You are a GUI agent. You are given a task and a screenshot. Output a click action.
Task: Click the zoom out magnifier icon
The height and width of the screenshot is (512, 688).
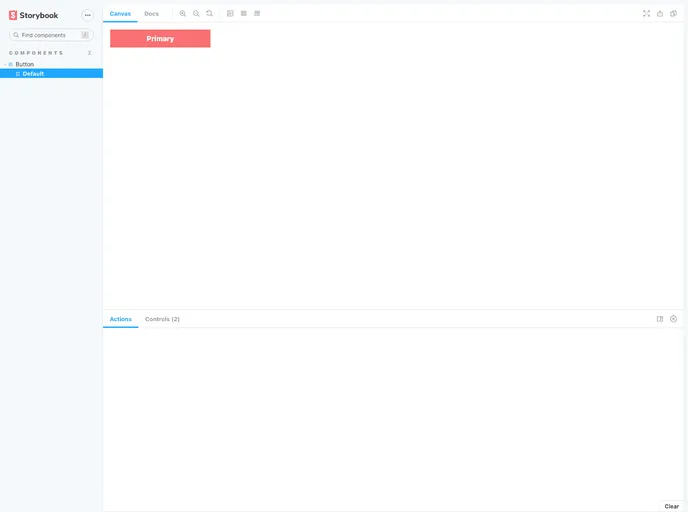point(196,13)
